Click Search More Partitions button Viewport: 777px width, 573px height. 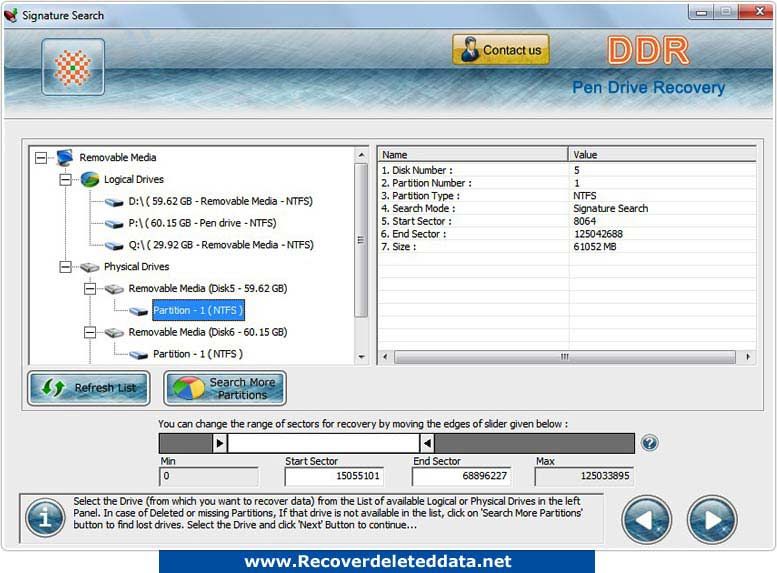coord(225,388)
